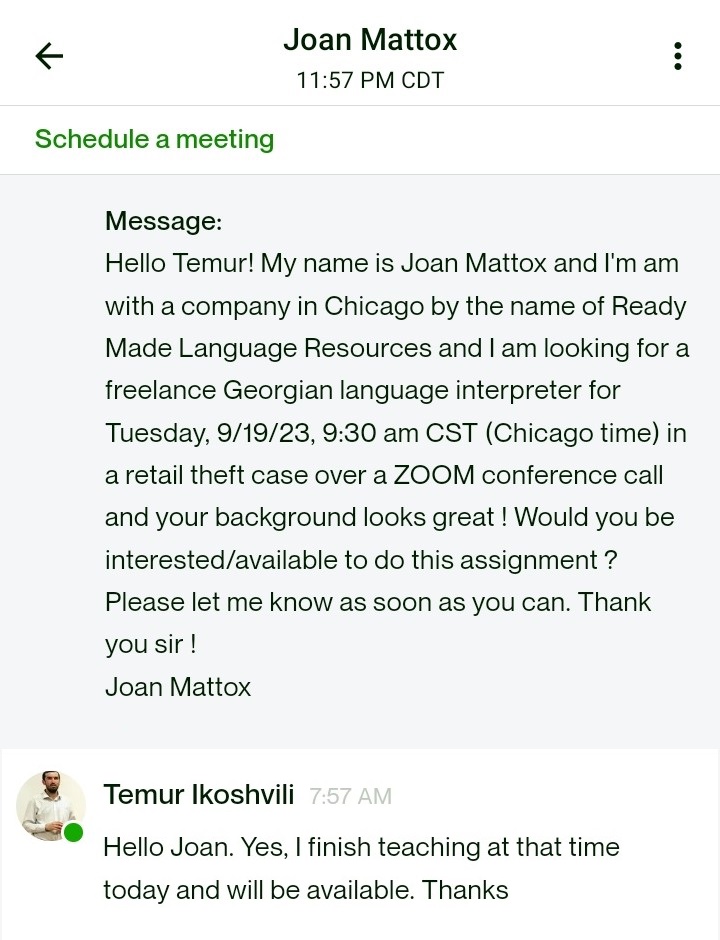
Task: Click the "Hello Temur!" greeting line
Action: point(391,264)
